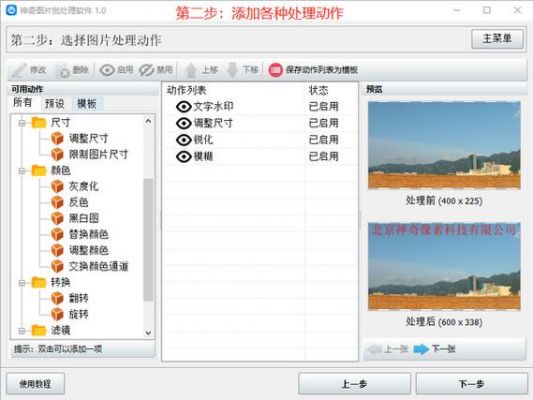533x400 pixels.
Task: Click the 禁用 crossed-eye icon in toolbar
Action: 147,70
